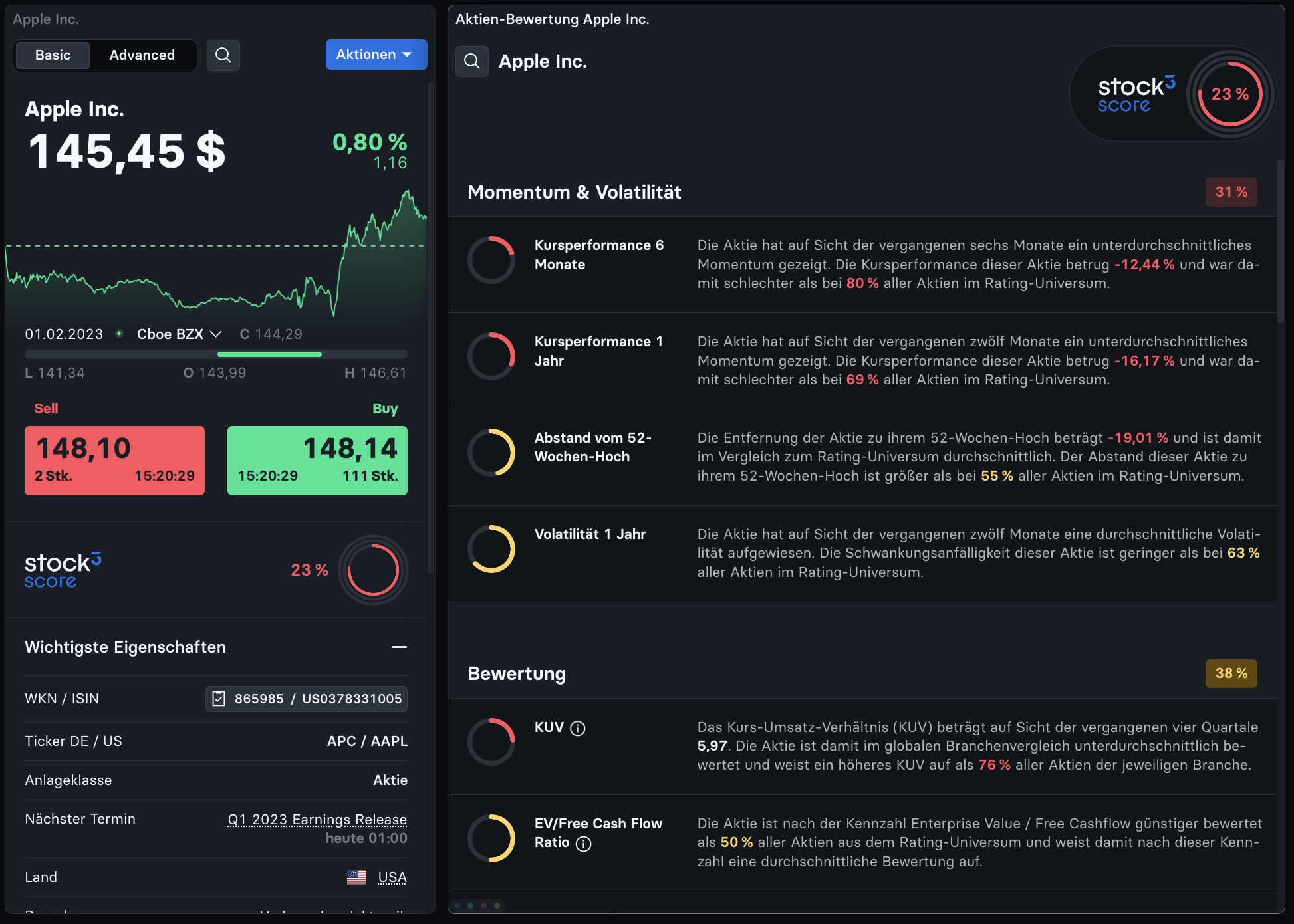This screenshot has width=1294, height=924.
Task: Open the search in the left panel
Action: pos(223,55)
